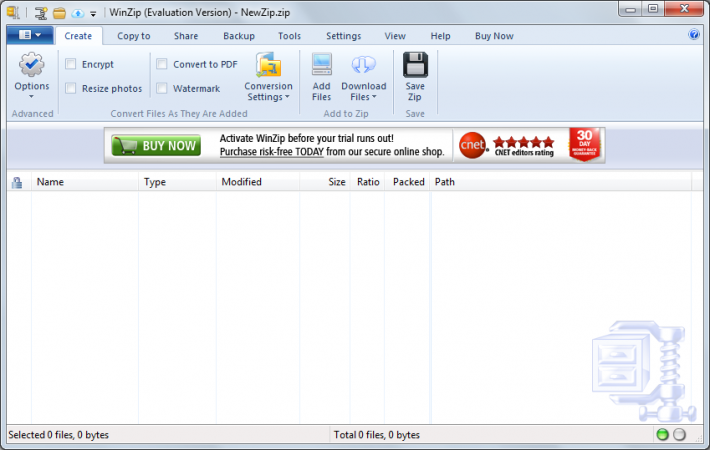
Task: Click the WinZip application icon in title bar
Action: [x=13, y=12]
